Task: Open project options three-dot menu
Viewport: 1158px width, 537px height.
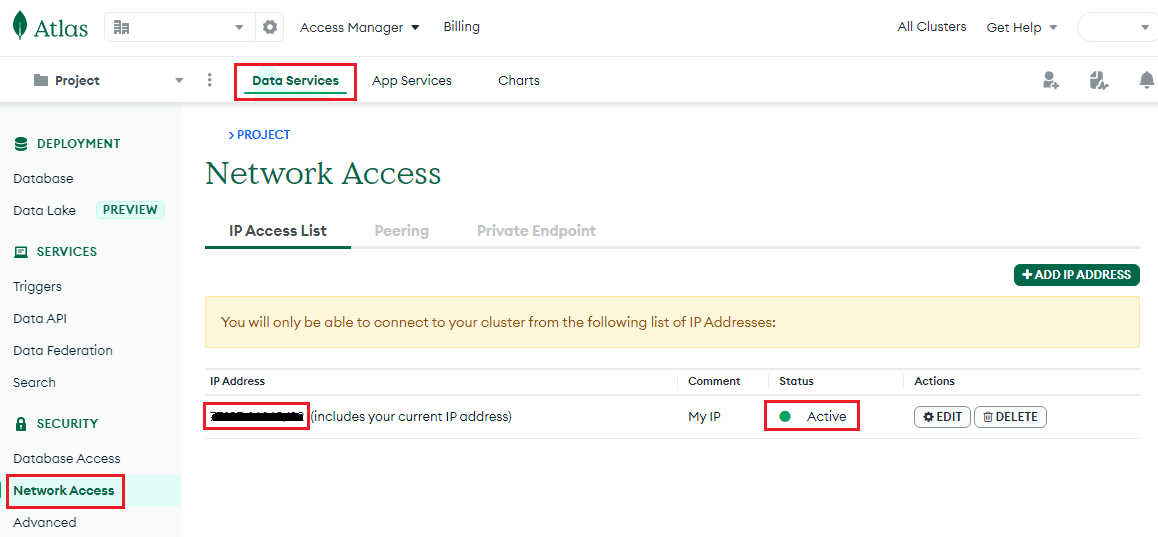Action: 209,80
